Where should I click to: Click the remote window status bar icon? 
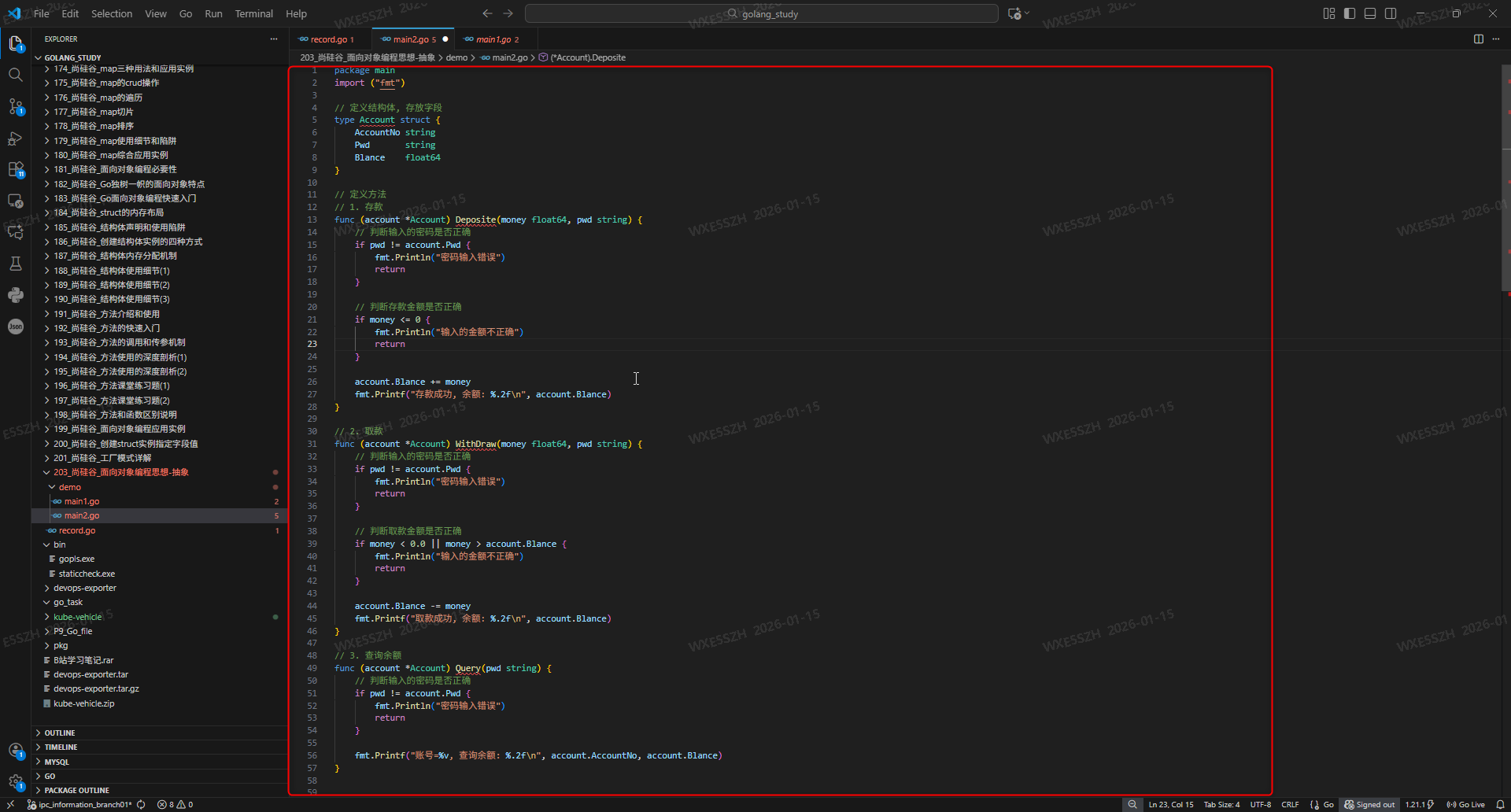11,804
